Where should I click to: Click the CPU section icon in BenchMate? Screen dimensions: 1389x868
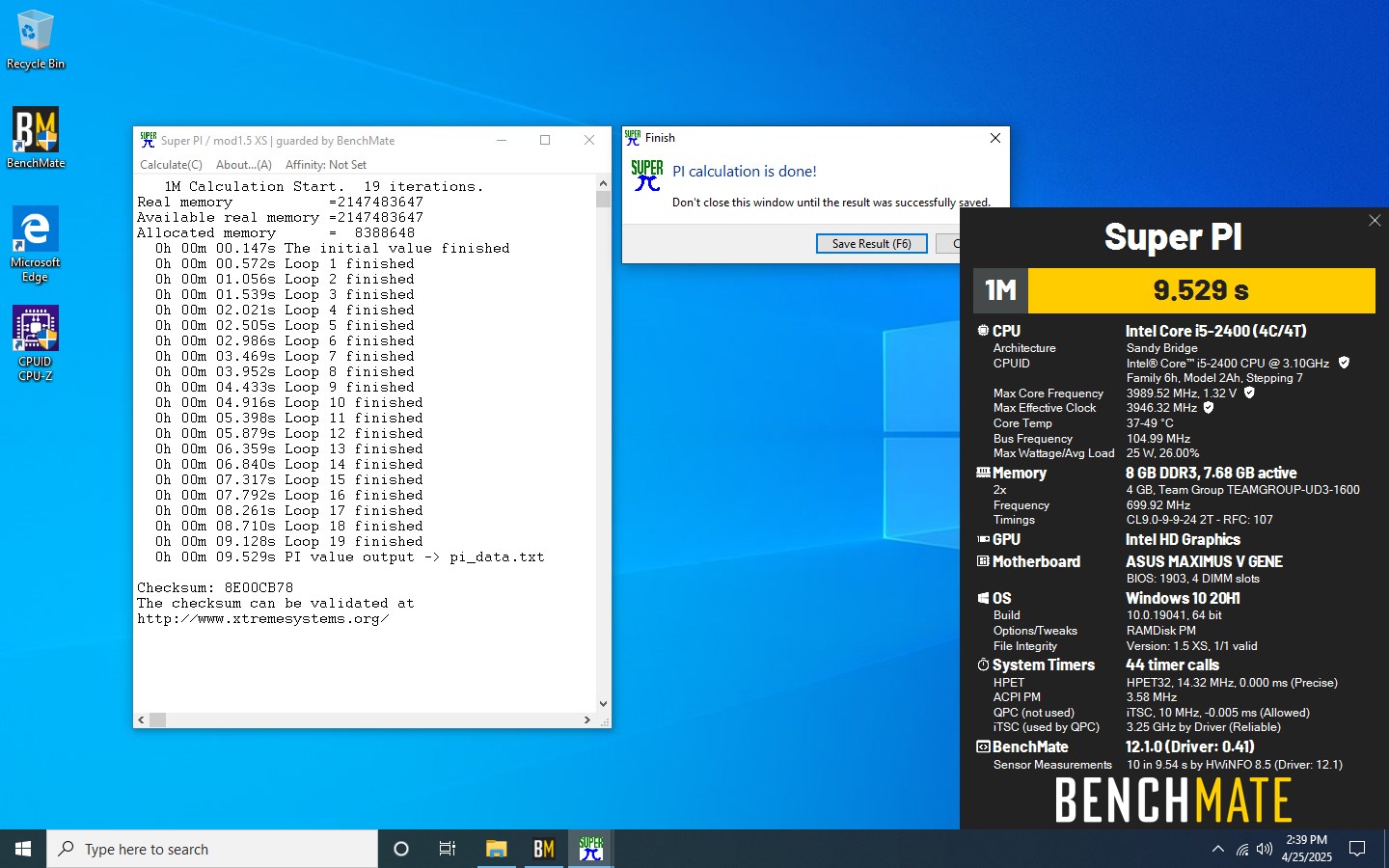pos(983,331)
